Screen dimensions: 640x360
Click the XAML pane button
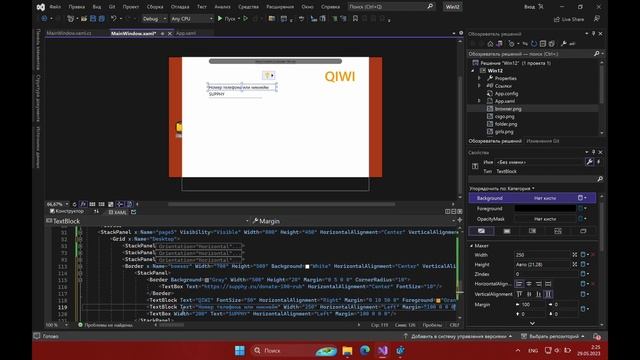coord(118,212)
